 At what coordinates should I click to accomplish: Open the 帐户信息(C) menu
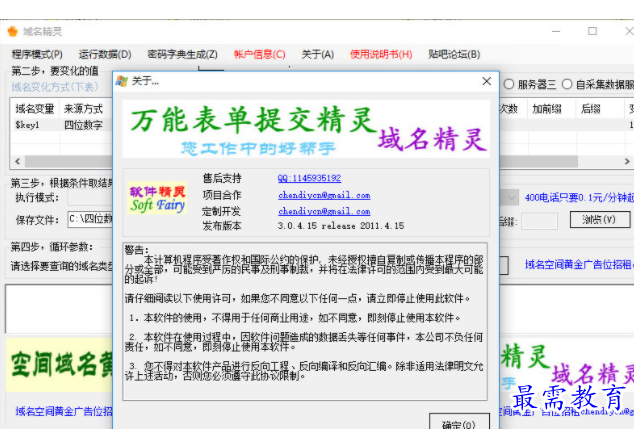click(x=260, y=54)
